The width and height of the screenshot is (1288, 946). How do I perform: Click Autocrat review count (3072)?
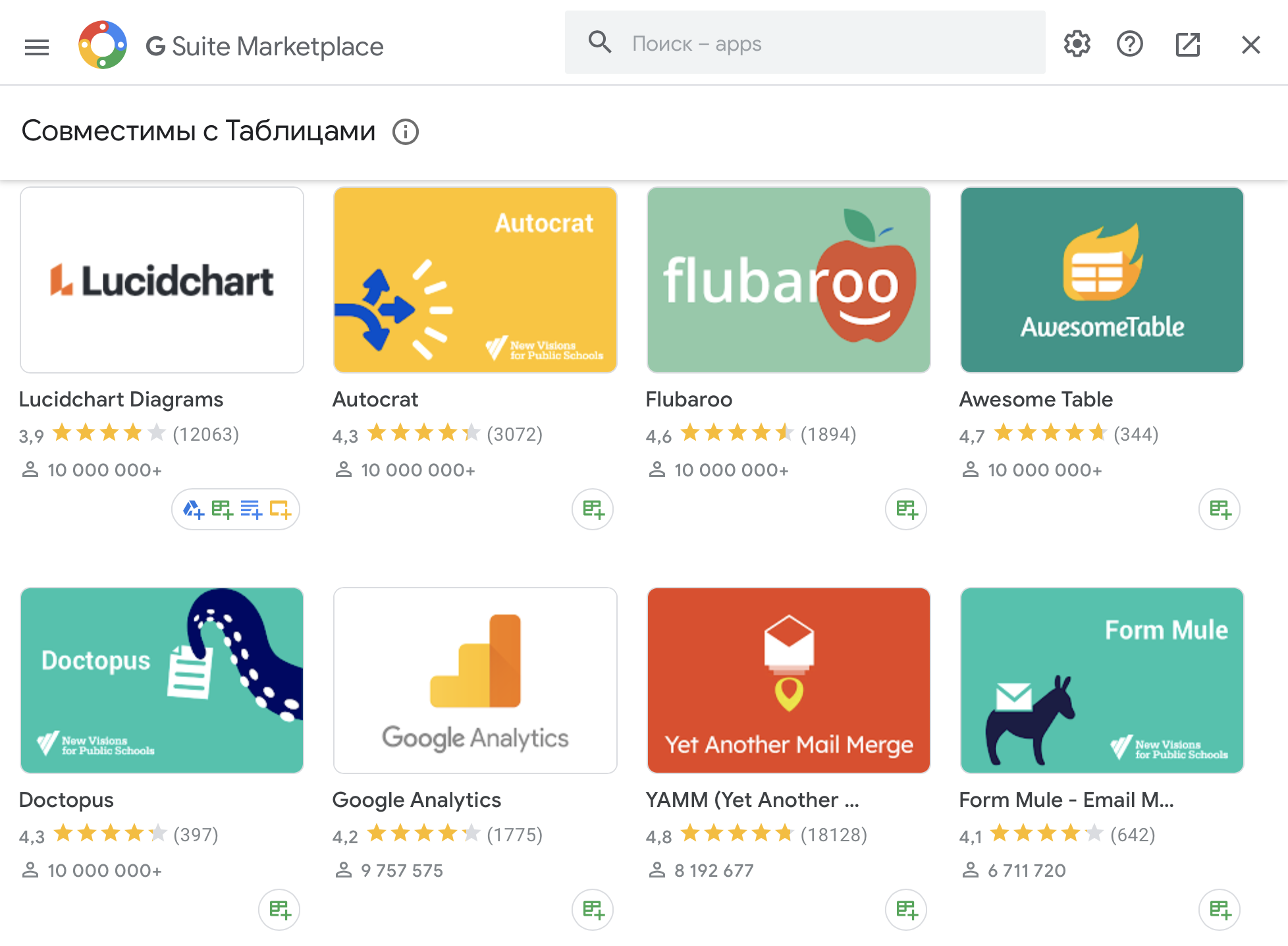515,434
